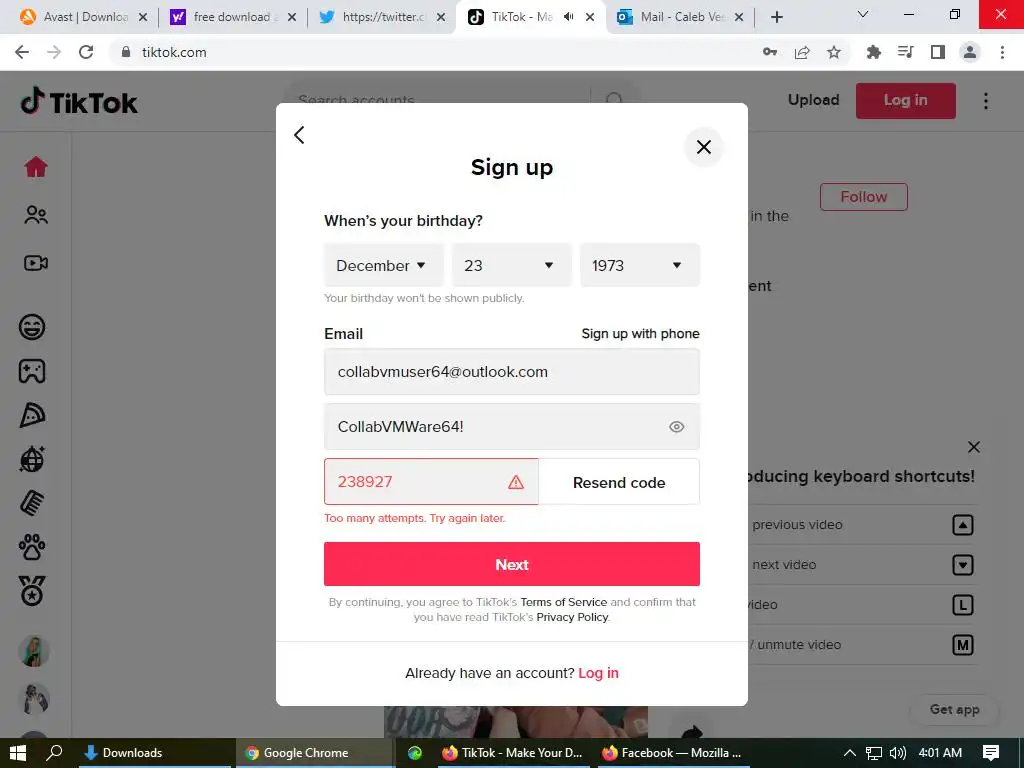Select the paw print Animals category icon

[x=32, y=547]
